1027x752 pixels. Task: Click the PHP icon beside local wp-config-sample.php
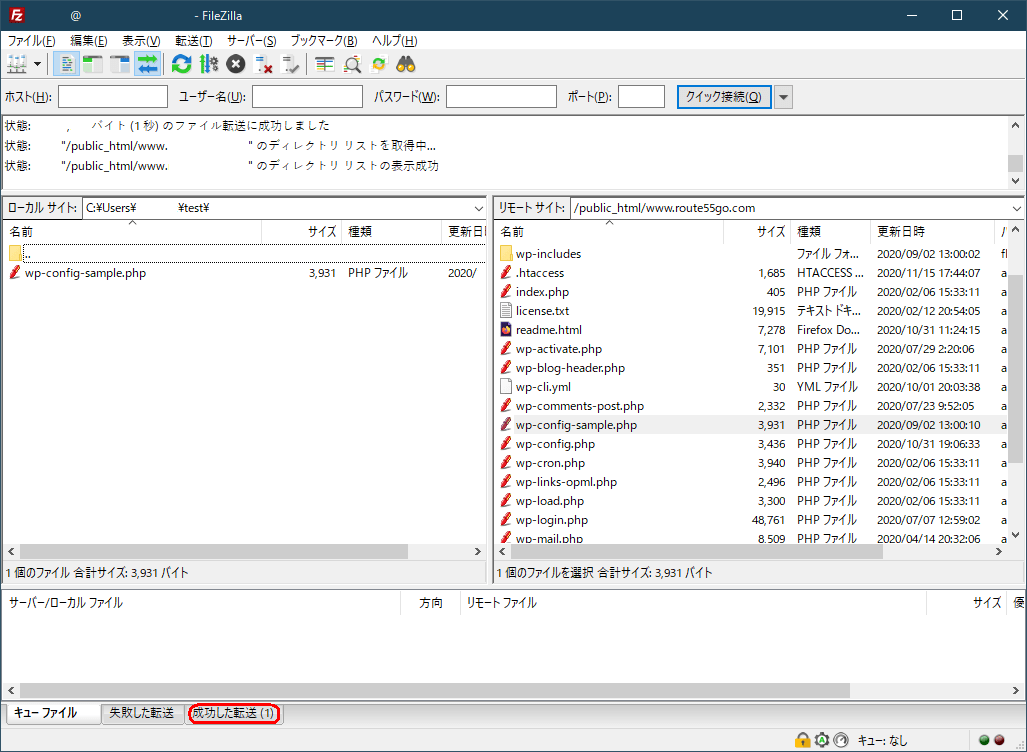[x=15, y=273]
